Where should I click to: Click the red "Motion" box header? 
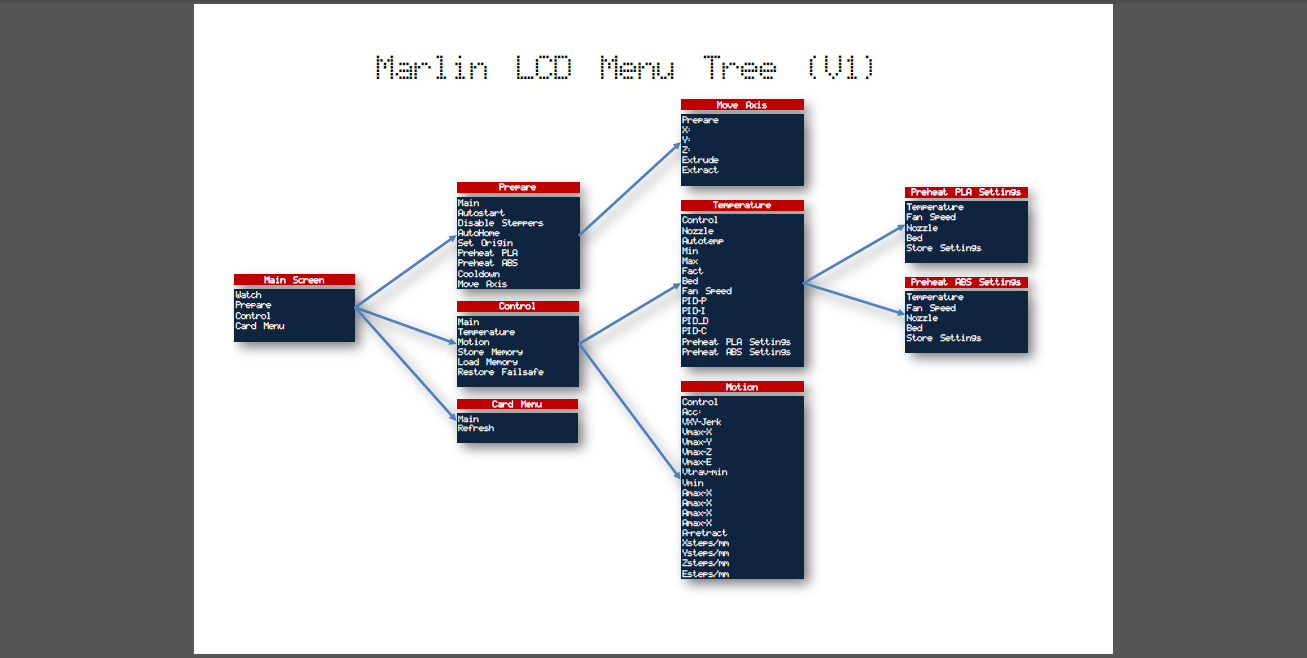point(742,387)
